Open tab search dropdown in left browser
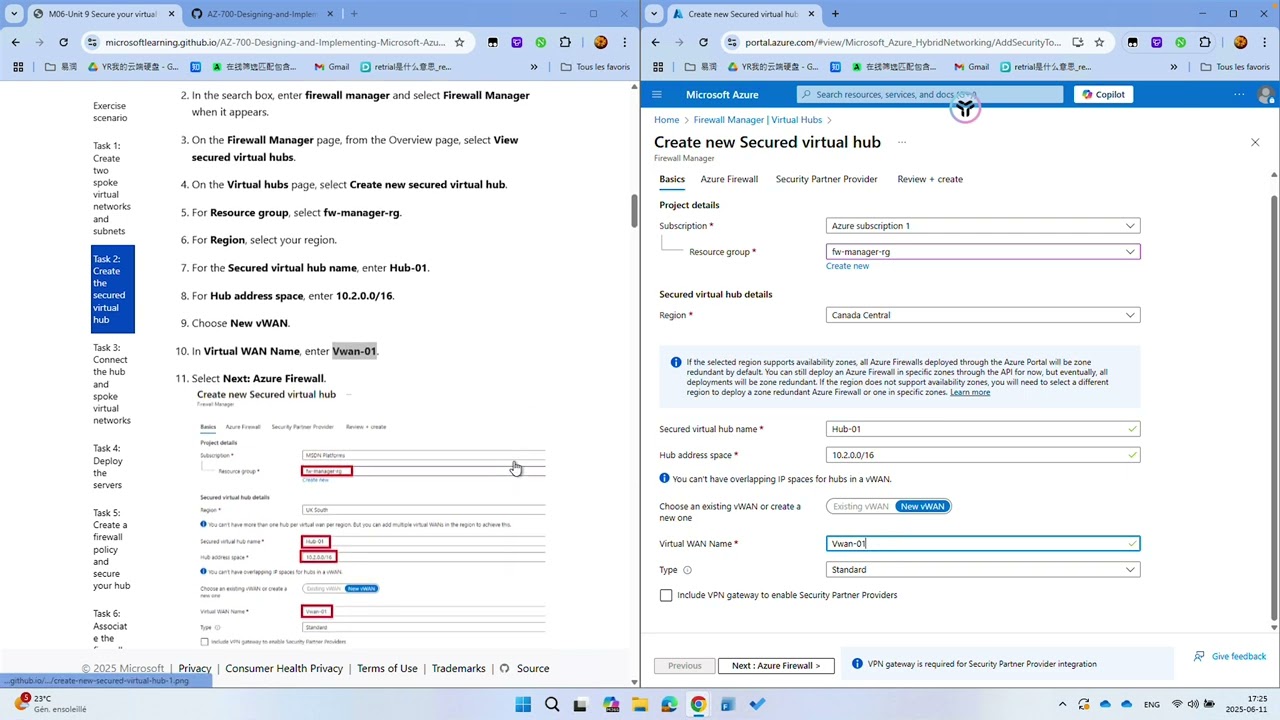Viewport: 1280px width, 720px height. (14, 14)
